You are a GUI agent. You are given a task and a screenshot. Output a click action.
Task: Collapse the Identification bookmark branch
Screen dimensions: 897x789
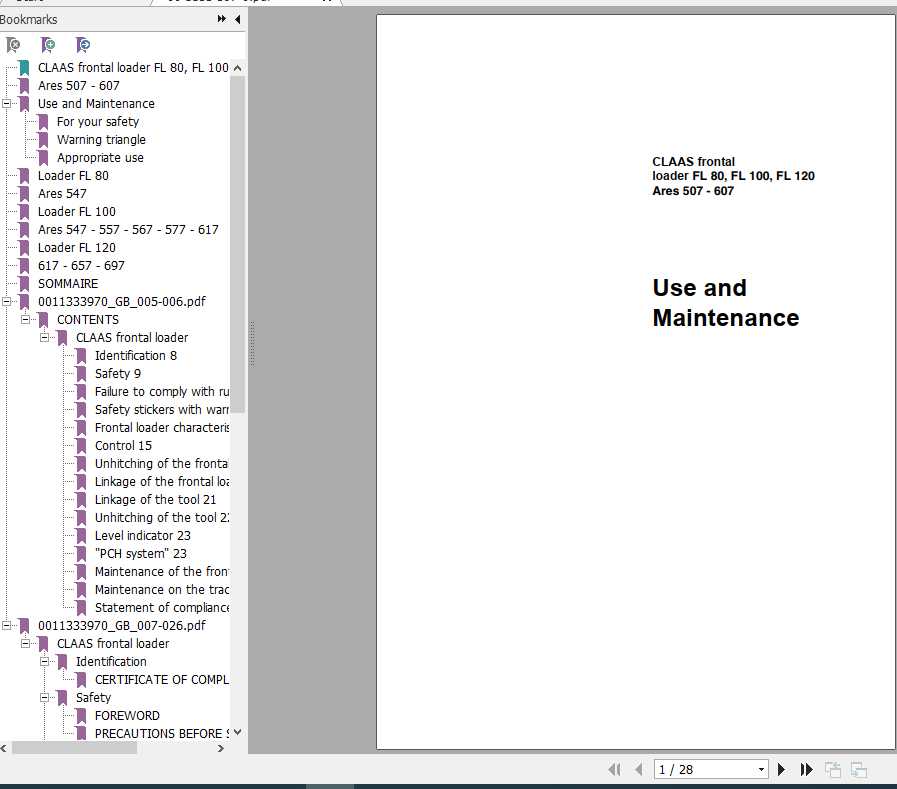pyautogui.click(x=44, y=661)
